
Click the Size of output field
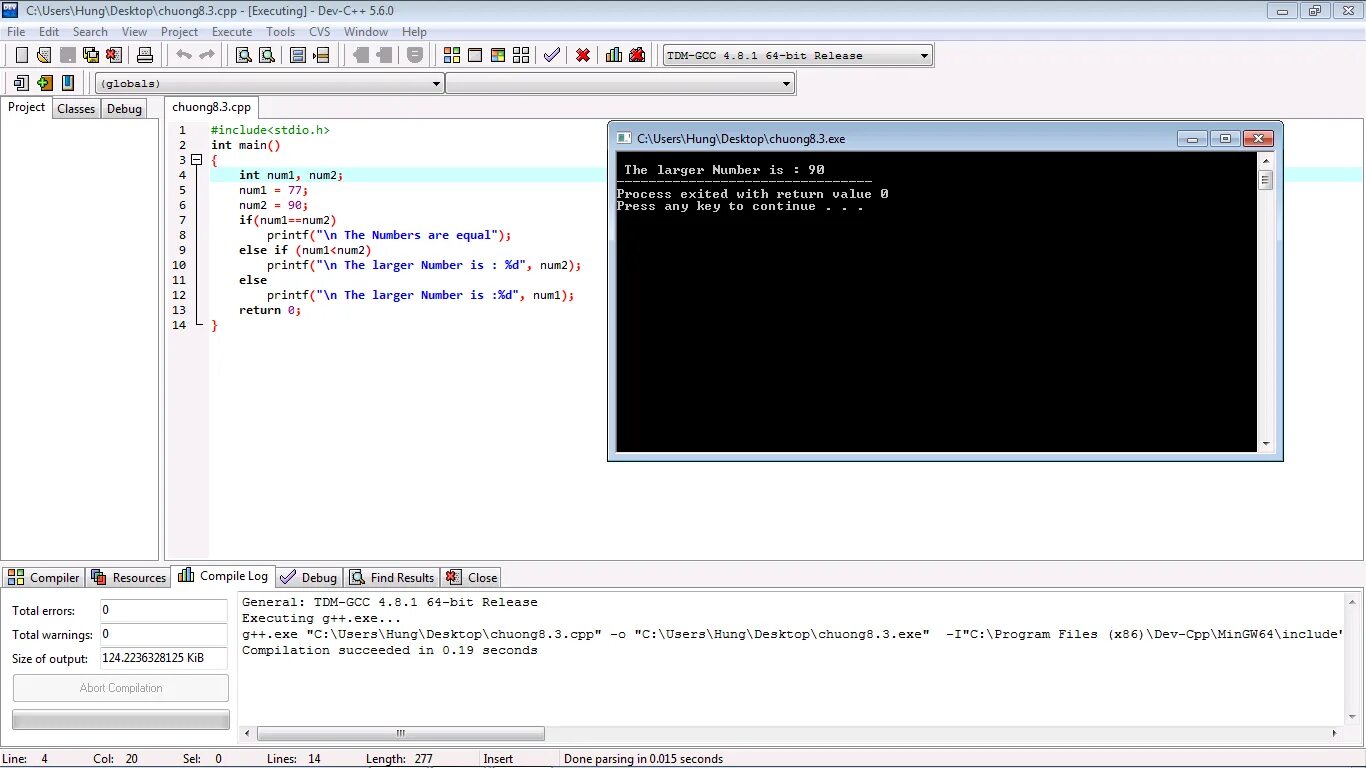tap(164, 658)
